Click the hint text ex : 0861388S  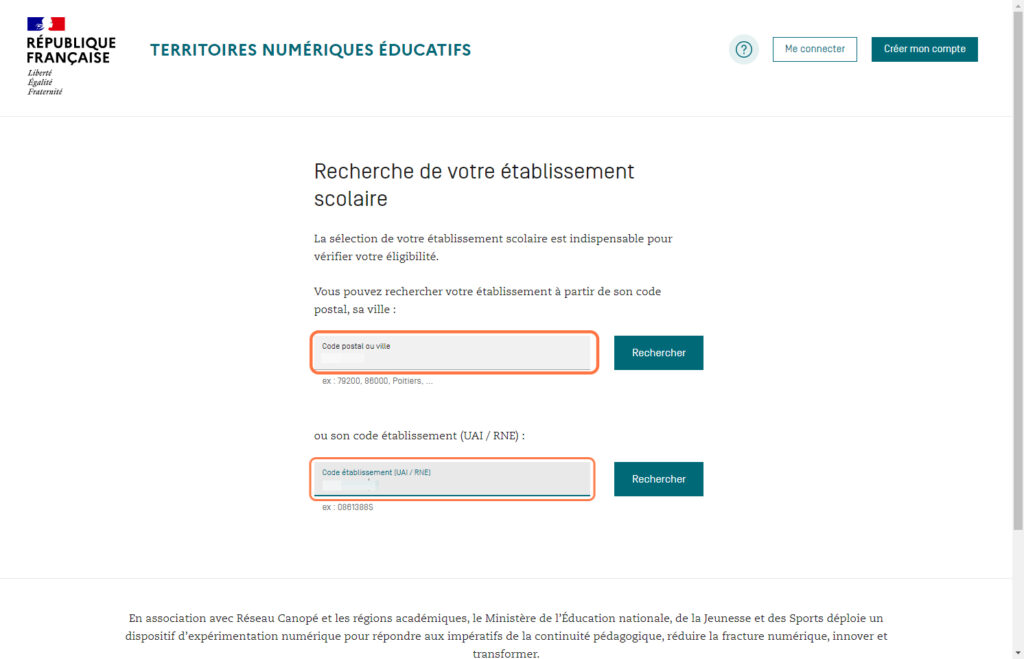click(347, 507)
